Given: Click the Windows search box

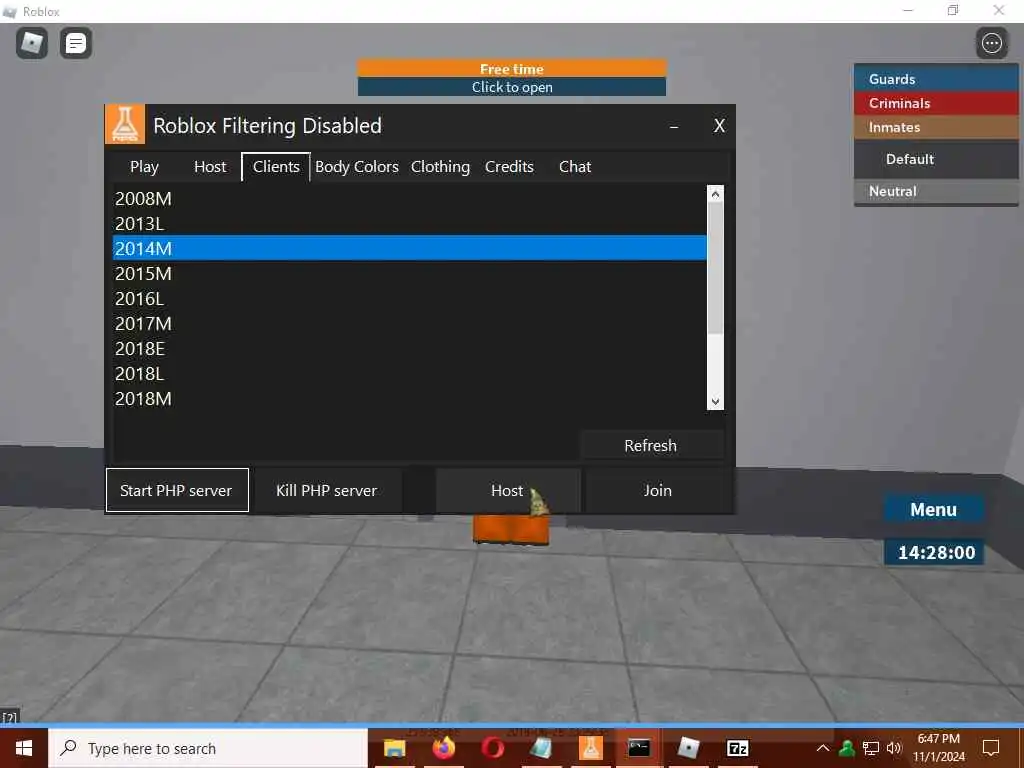Looking at the screenshot, I should pyautogui.click(x=208, y=748).
